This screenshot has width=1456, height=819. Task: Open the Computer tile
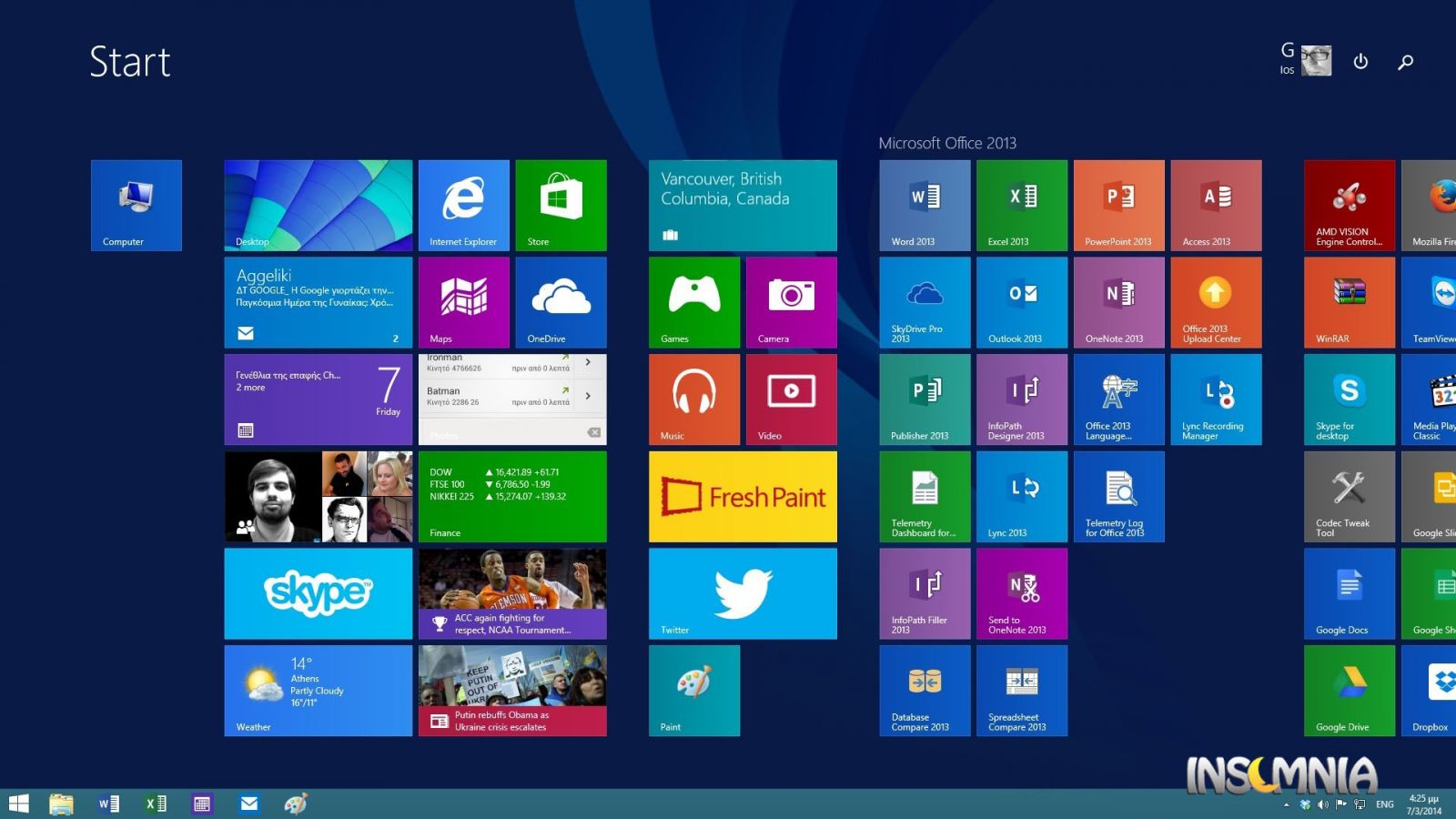tap(136, 206)
